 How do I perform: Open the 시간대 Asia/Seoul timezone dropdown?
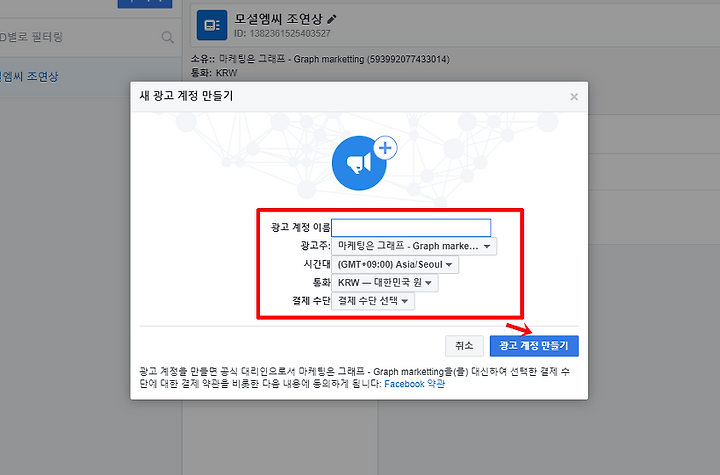[395, 265]
